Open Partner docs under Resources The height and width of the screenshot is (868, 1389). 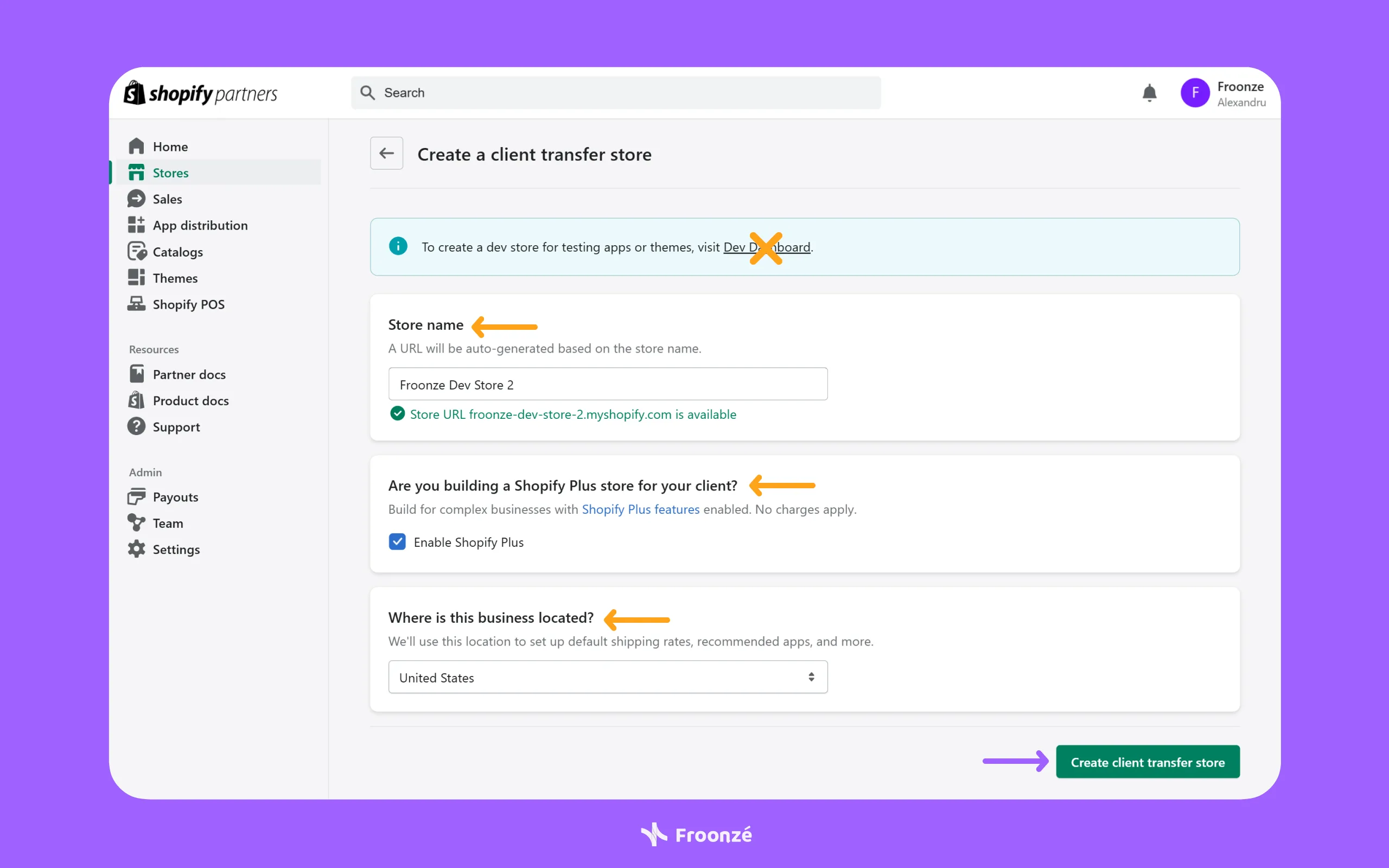tap(189, 374)
